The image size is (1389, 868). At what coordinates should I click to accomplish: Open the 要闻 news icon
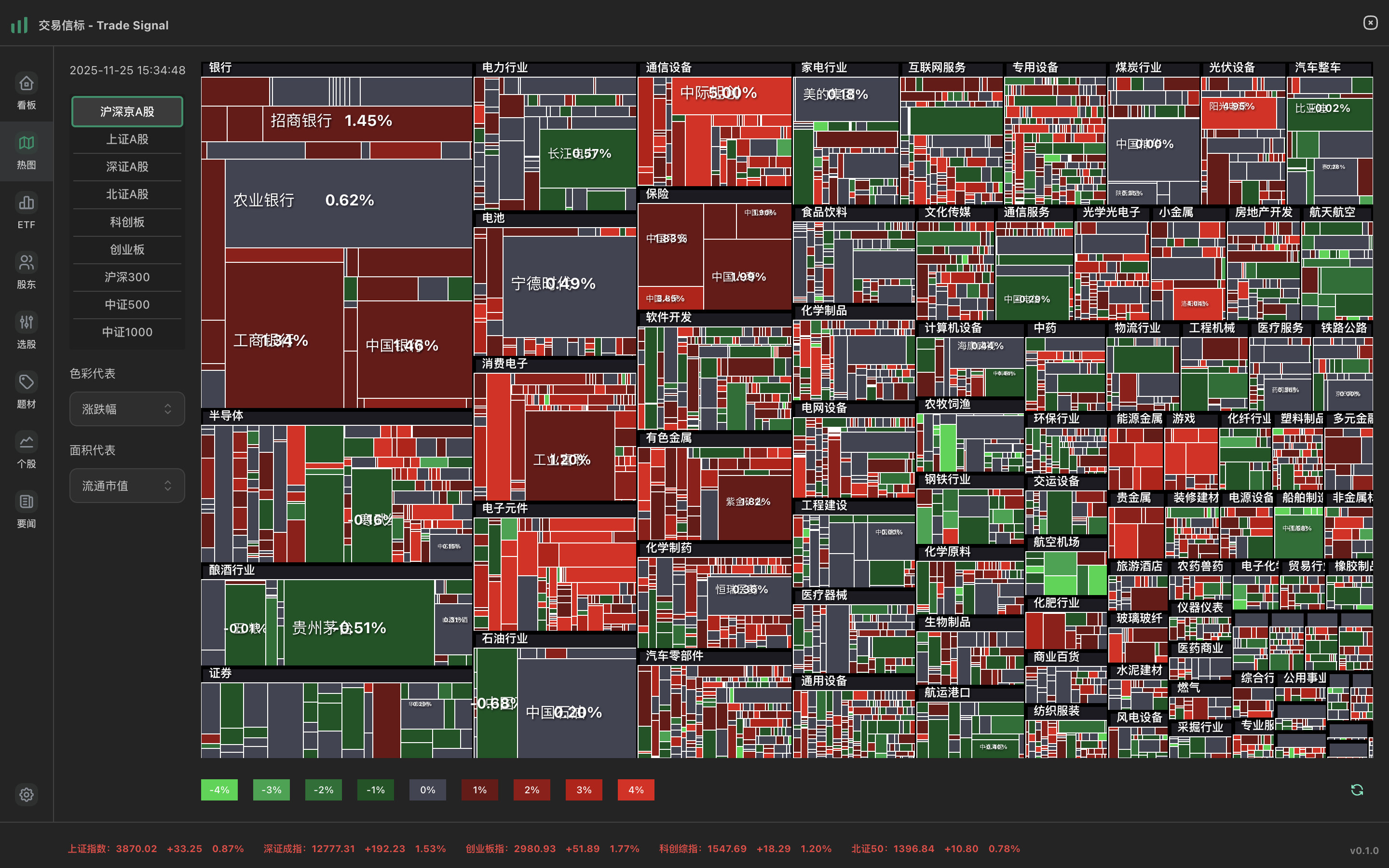[x=27, y=502]
